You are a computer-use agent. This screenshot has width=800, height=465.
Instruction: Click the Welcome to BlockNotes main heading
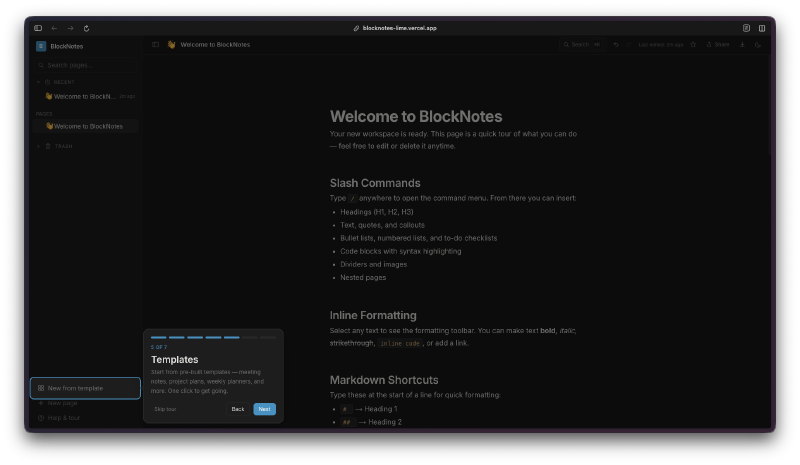point(416,116)
